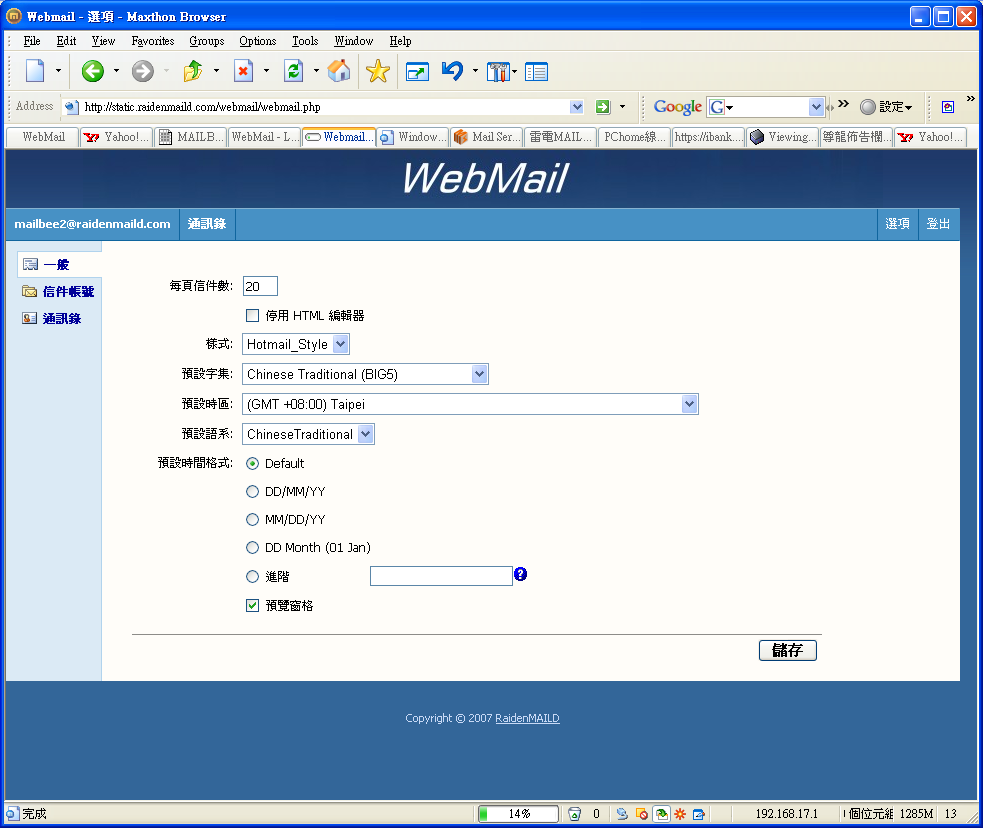Switch to the PChome browser tab
This screenshot has height=828, width=983.
click(x=635, y=137)
